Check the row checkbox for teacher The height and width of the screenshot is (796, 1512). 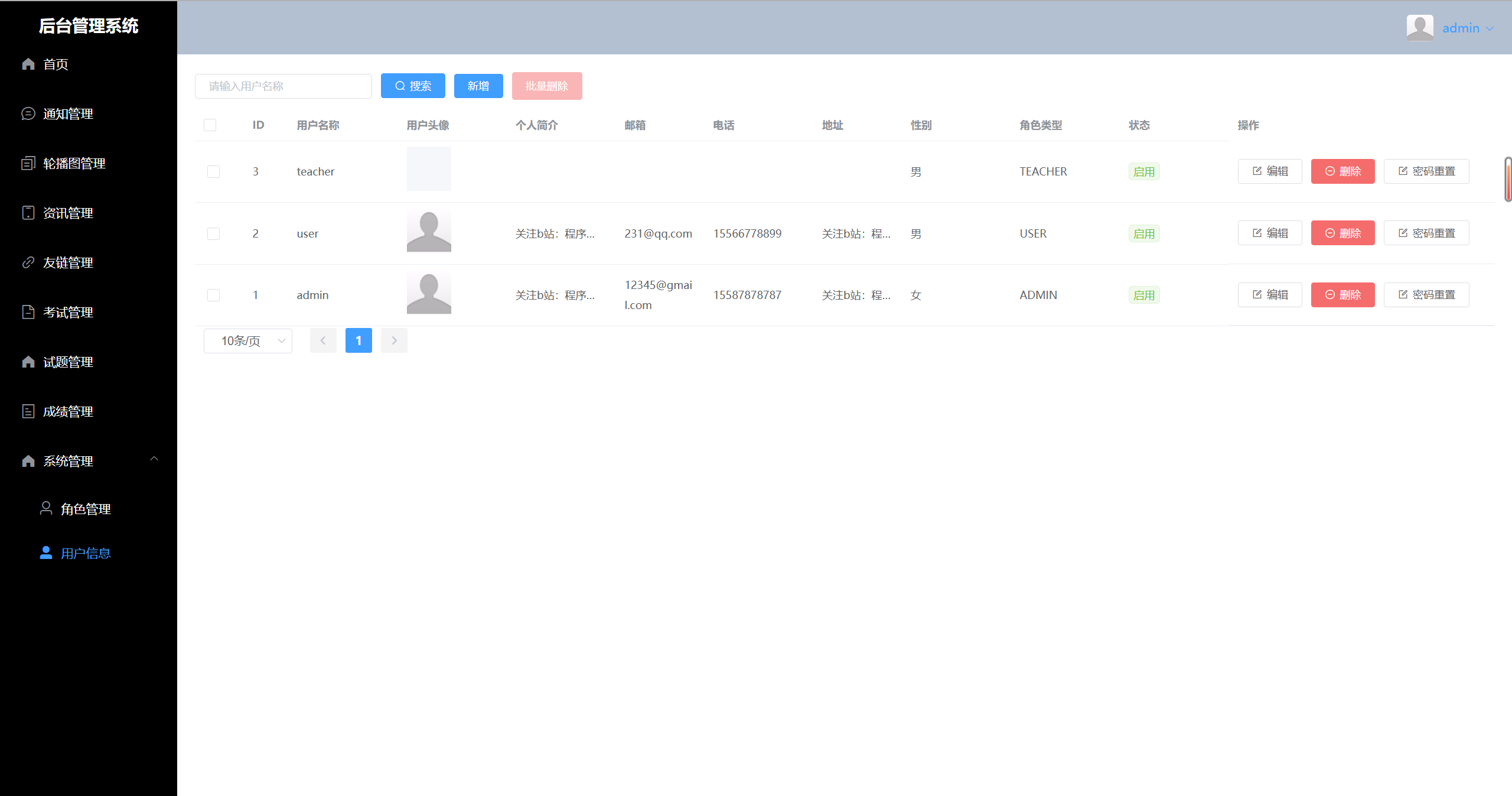tap(213, 171)
